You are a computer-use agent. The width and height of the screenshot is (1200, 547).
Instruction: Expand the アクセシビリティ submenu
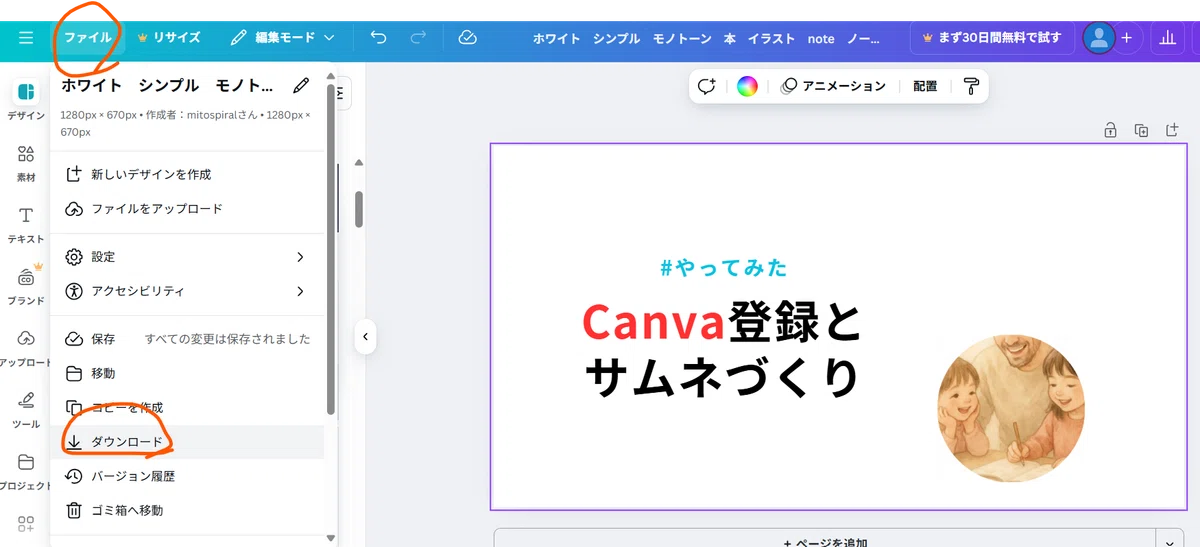(188, 291)
